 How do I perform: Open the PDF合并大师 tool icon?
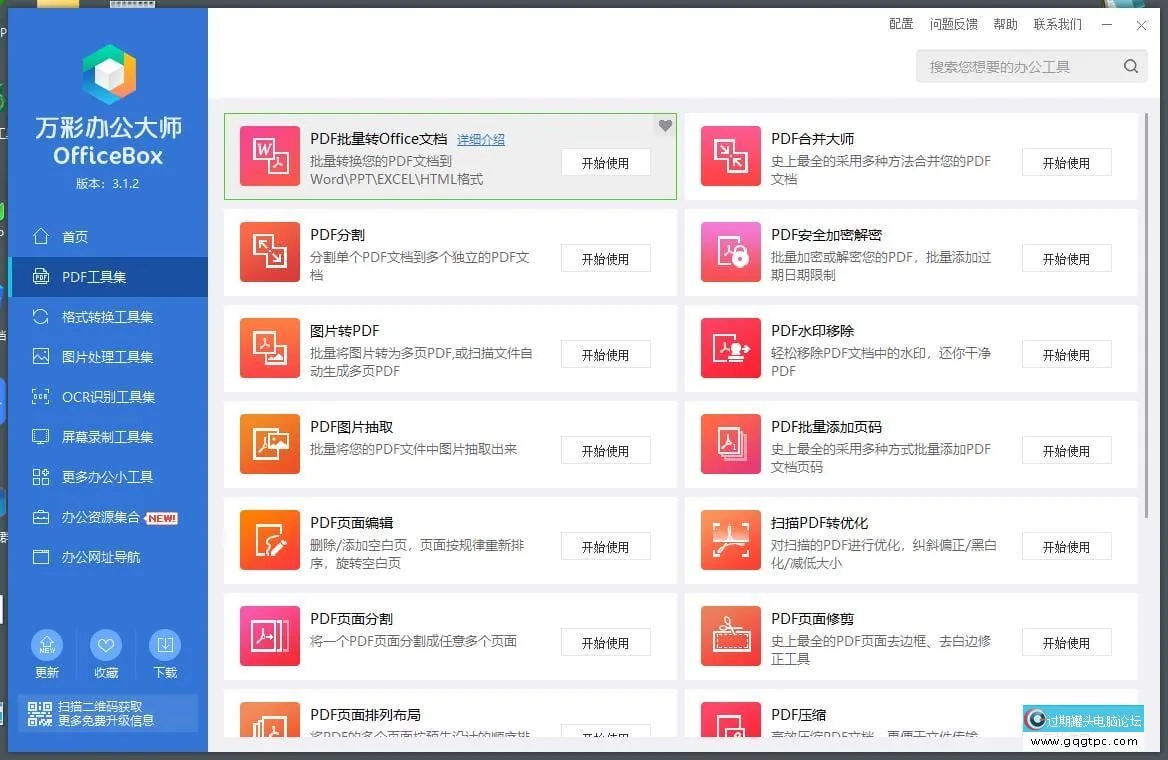pyautogui.click(x=730, y=156)
